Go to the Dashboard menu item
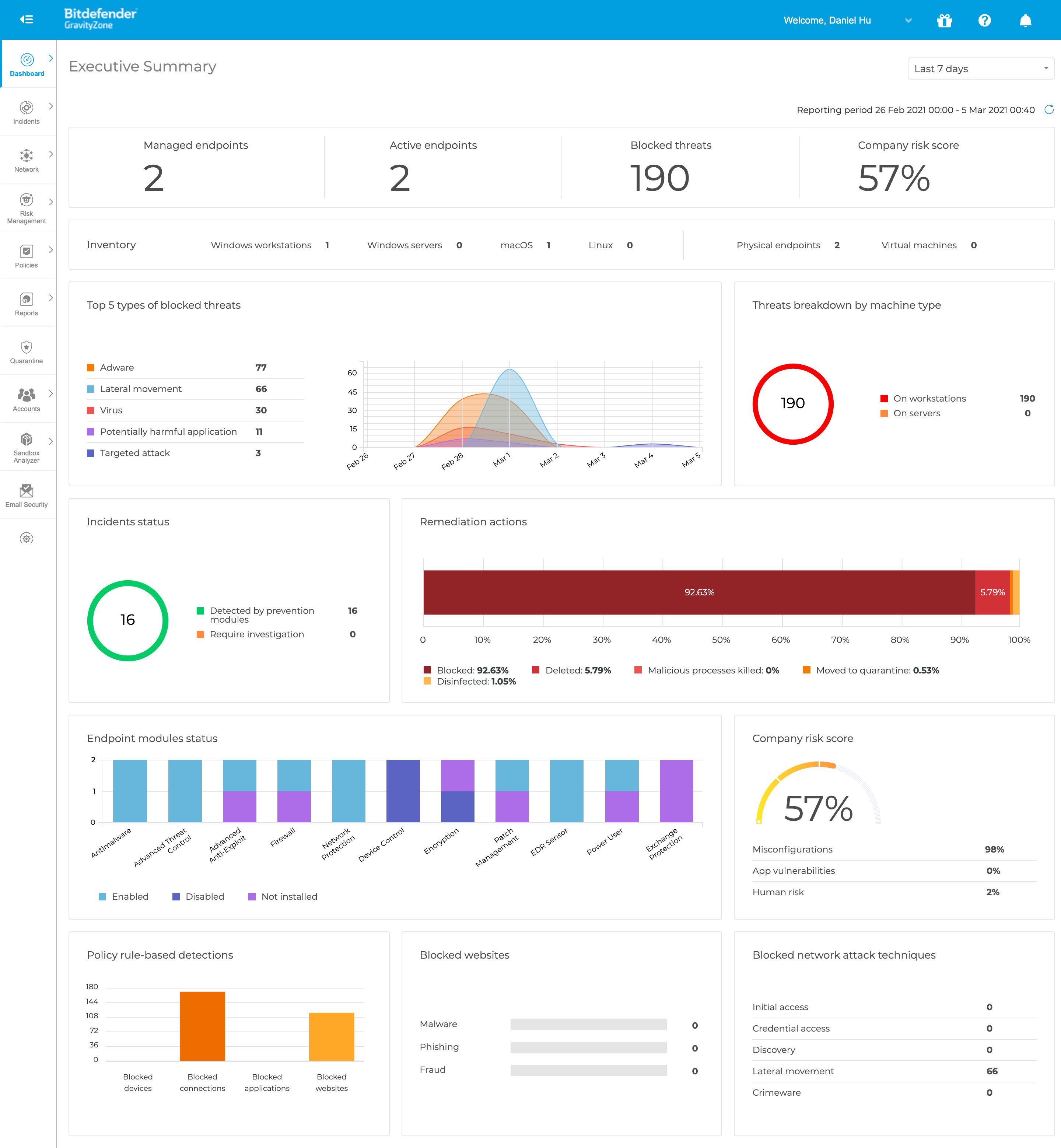The image size is (1061, 1148). pos(27,64)
